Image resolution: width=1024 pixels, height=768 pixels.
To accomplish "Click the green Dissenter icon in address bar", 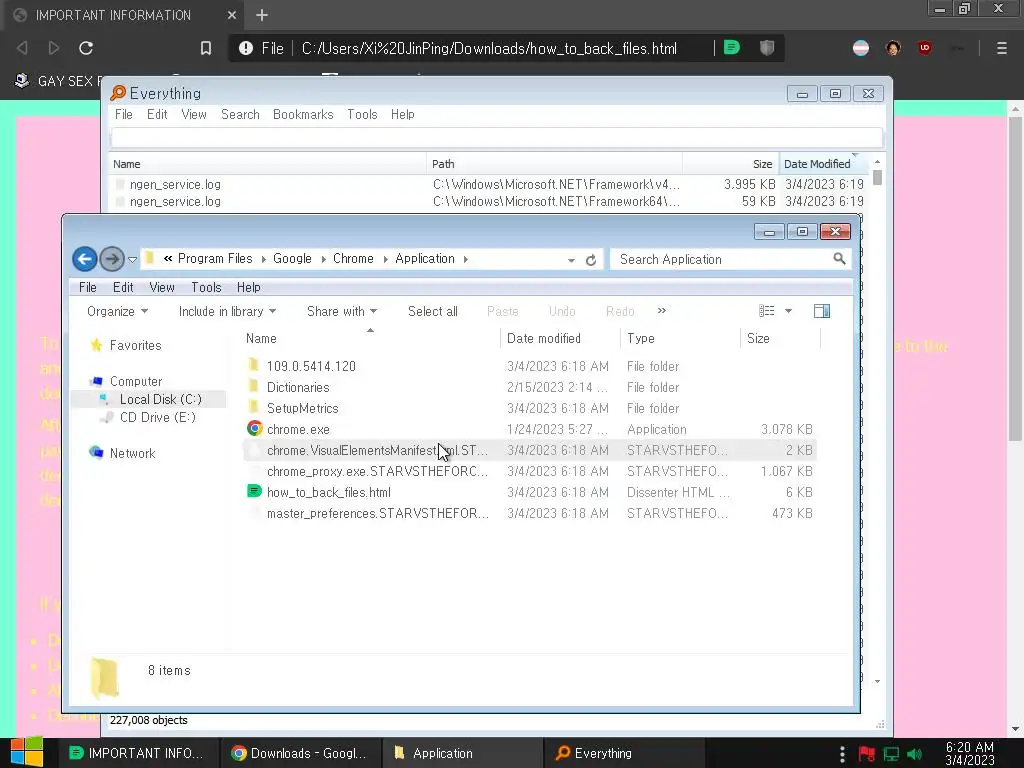I will 731,48.
